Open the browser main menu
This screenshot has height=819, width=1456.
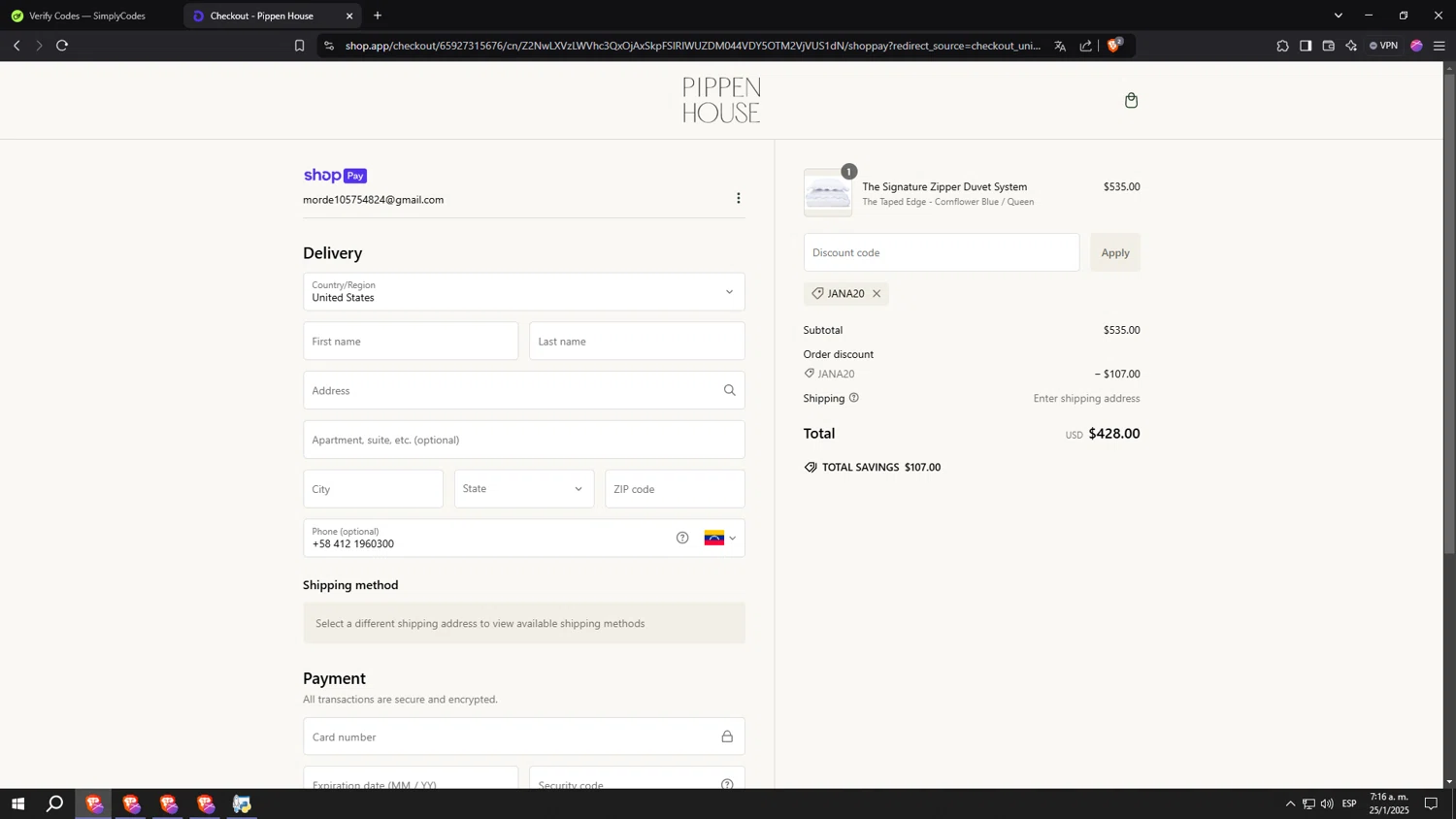1439,46
